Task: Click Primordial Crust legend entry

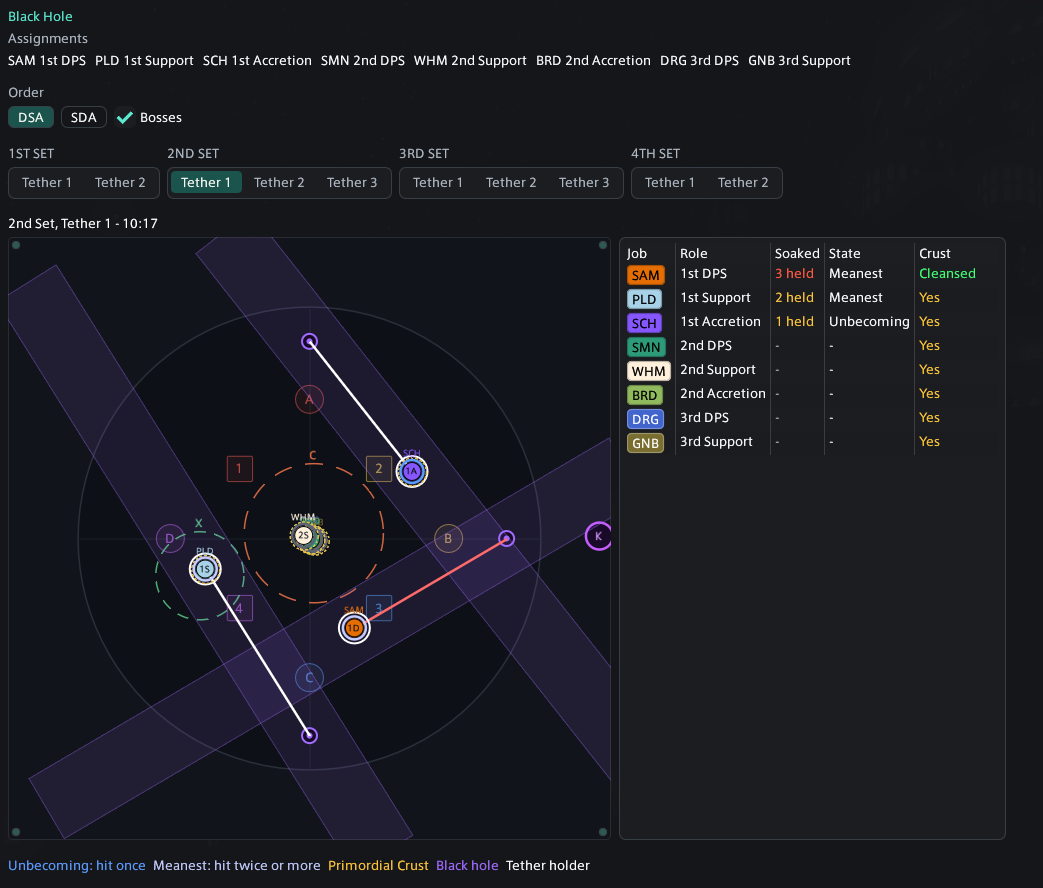Action: [378, 865]
